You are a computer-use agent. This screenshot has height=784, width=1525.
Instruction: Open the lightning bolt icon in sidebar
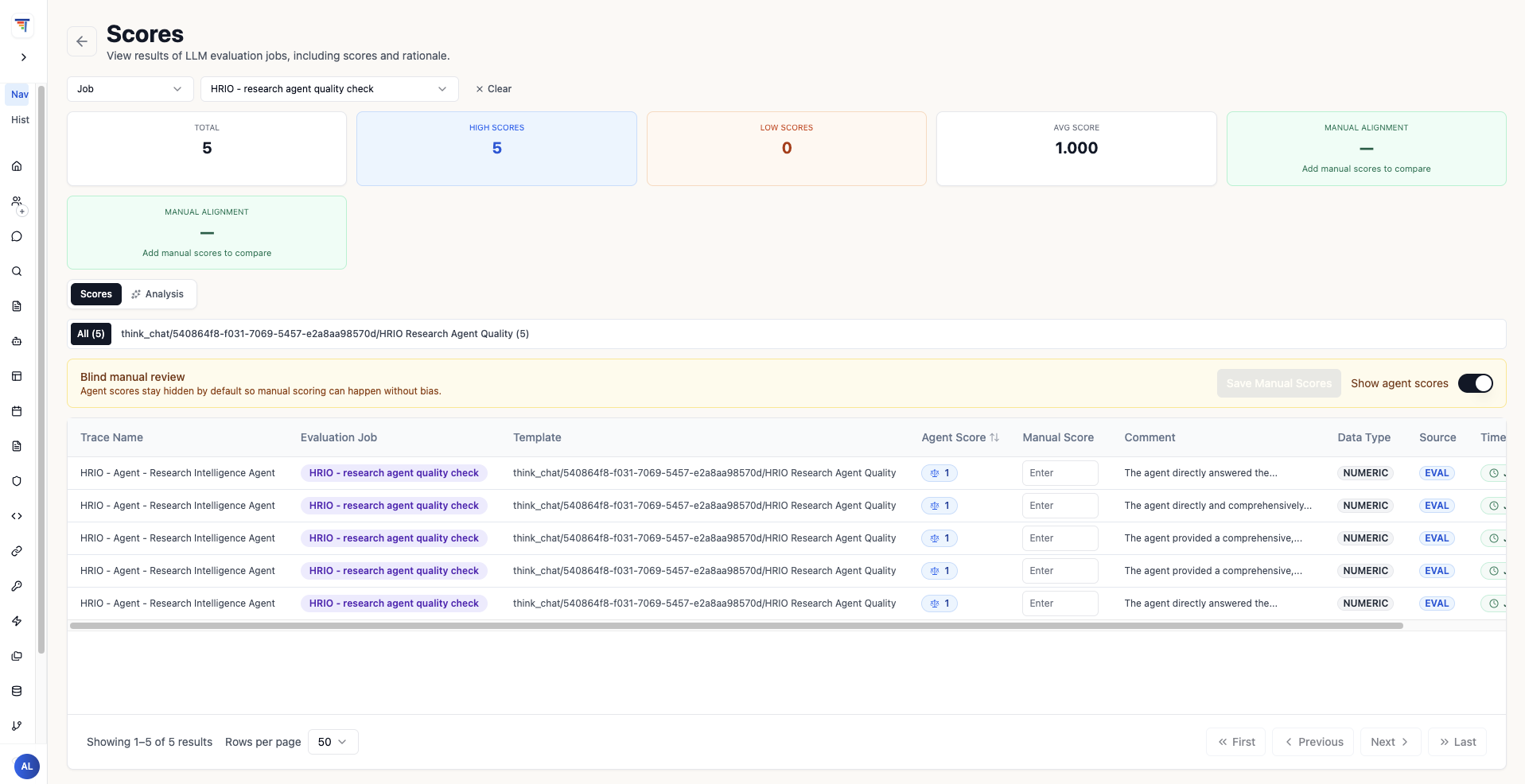(17, 621)
